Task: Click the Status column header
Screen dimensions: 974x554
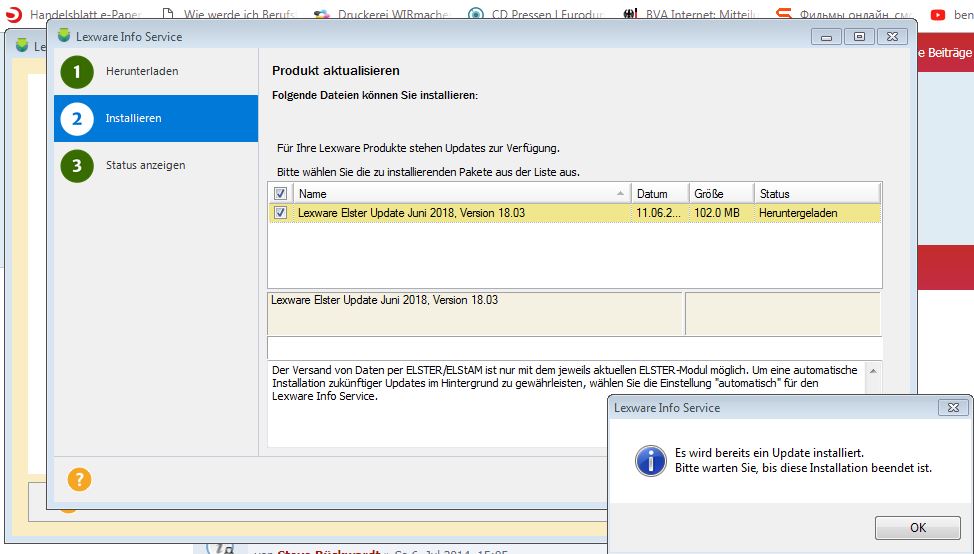Action: [x=817, y=193]
